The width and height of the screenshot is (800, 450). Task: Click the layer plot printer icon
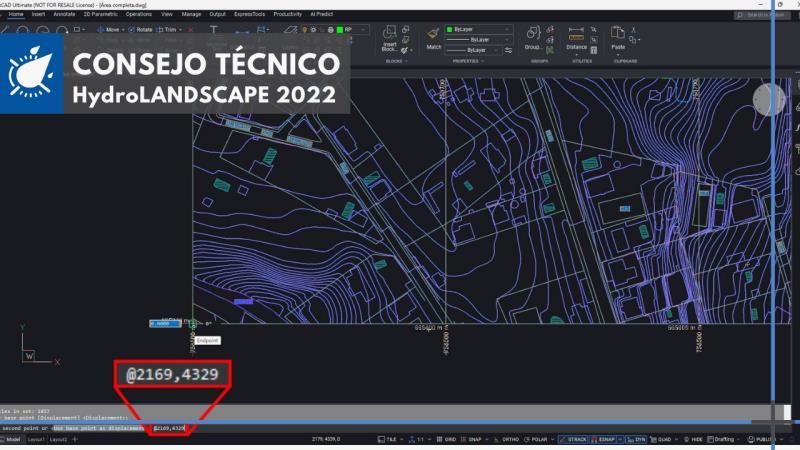331,30
